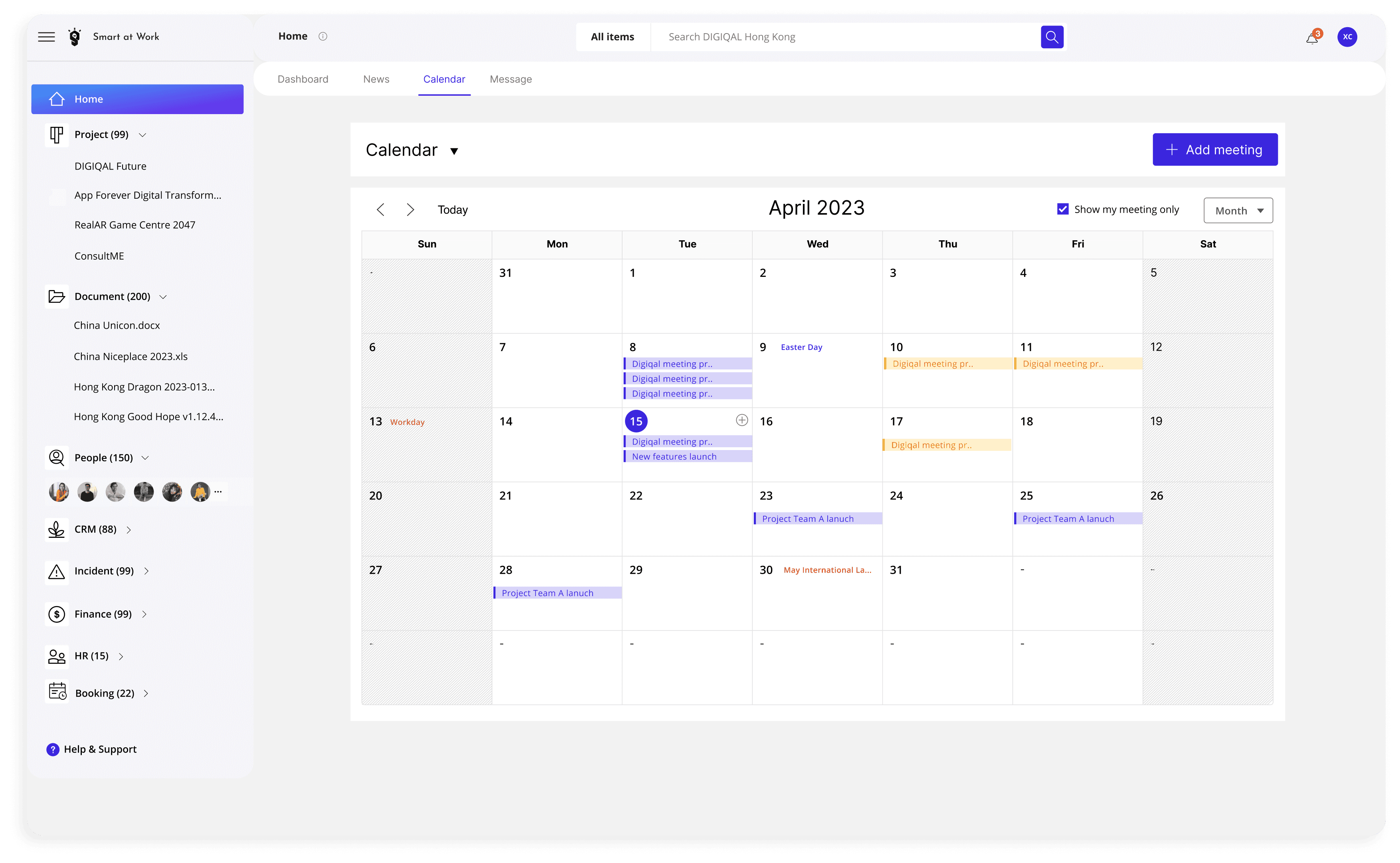The width and height of the screenshot is (1400, 863).
Task: Go to next month with right arrow
Action: 410,209
